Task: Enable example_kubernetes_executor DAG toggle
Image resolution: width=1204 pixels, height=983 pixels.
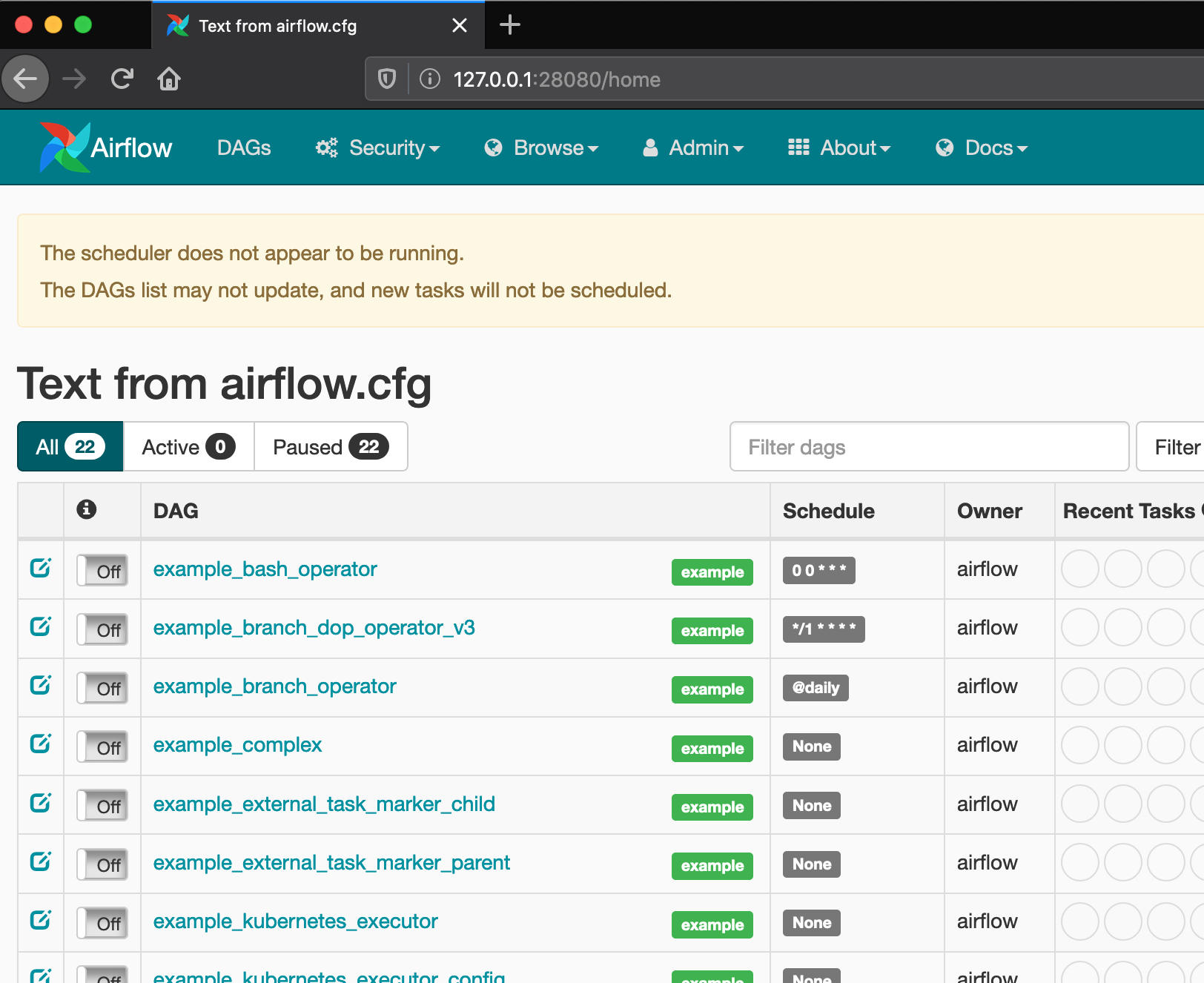Action: [102, 923]
